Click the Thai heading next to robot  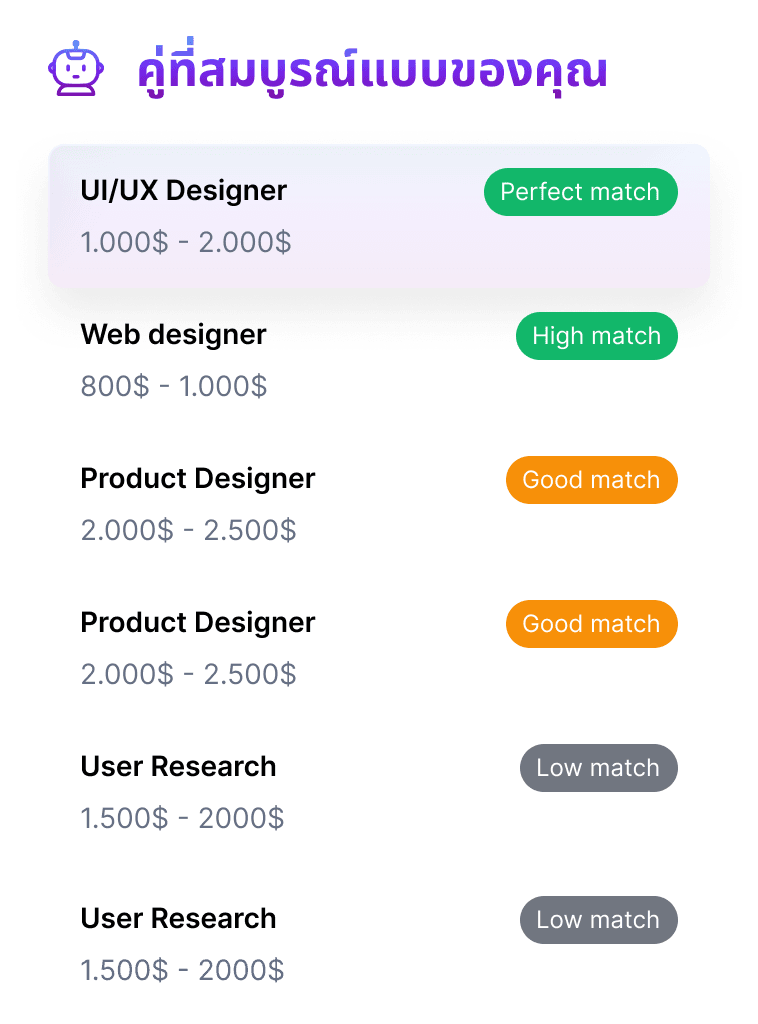pos(373,69)
